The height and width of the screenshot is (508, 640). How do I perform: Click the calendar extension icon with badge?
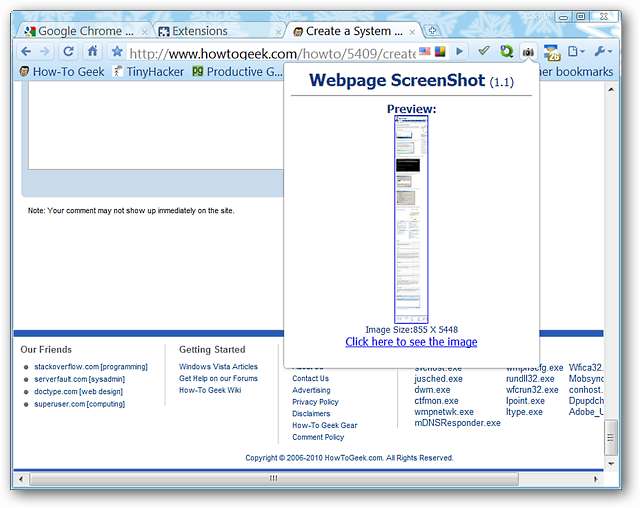[551, 52]
